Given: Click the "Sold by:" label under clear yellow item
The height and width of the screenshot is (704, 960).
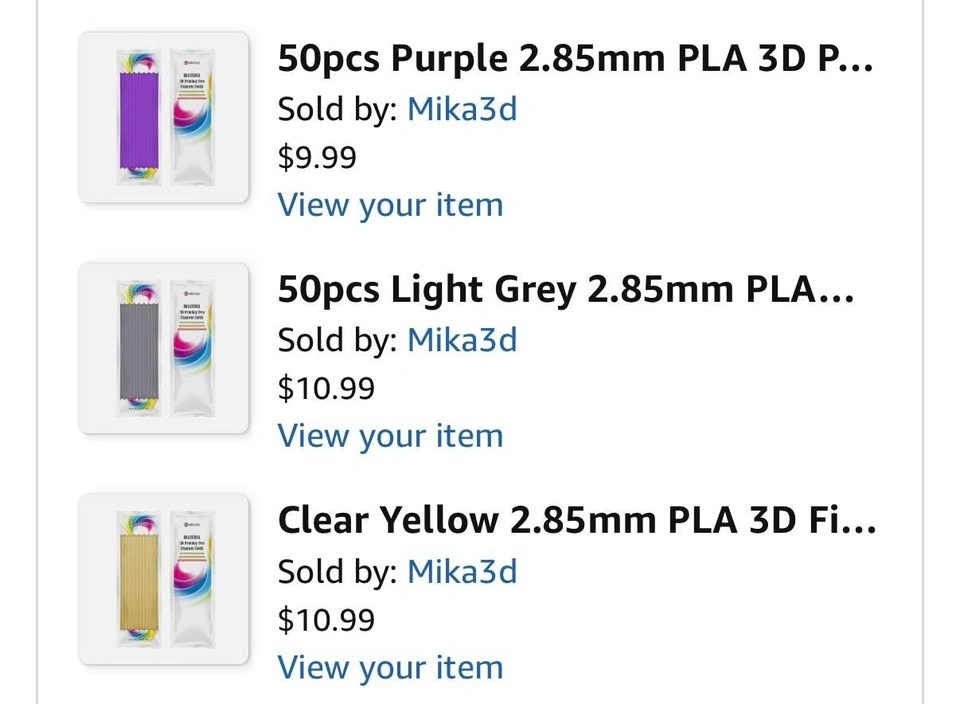Looking at the screenshot, I should [x=338, y=571].
